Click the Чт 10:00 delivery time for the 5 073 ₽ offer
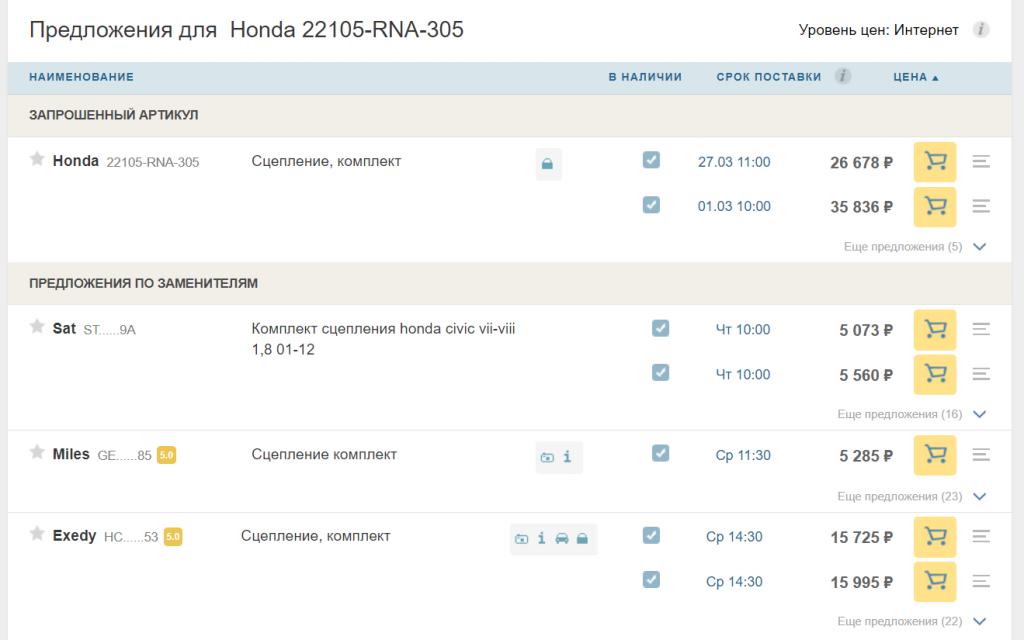 743,330
